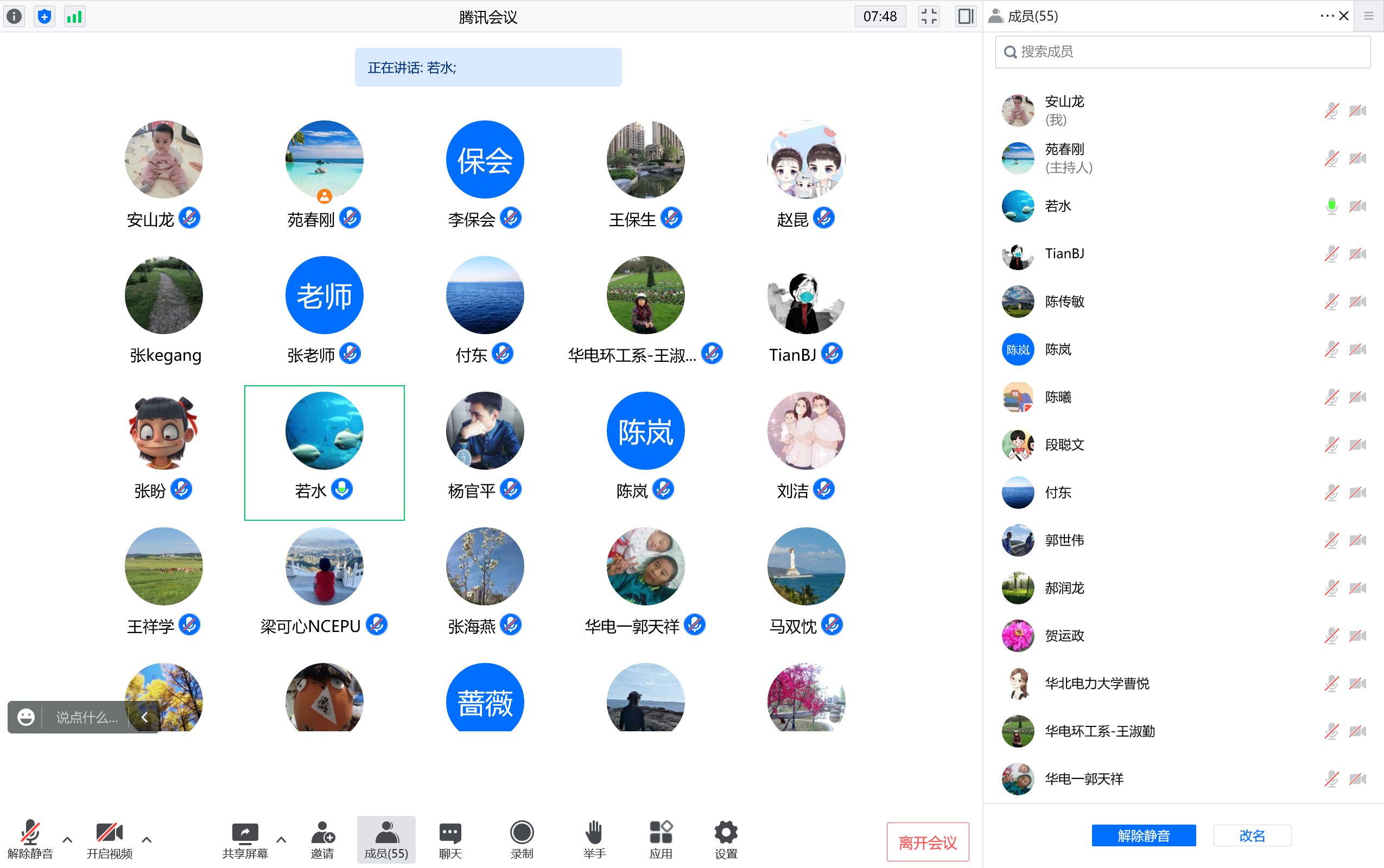The image size is (1384, 868).
Task: Open the blue security shield icon
Action: (x=44, y=16)
